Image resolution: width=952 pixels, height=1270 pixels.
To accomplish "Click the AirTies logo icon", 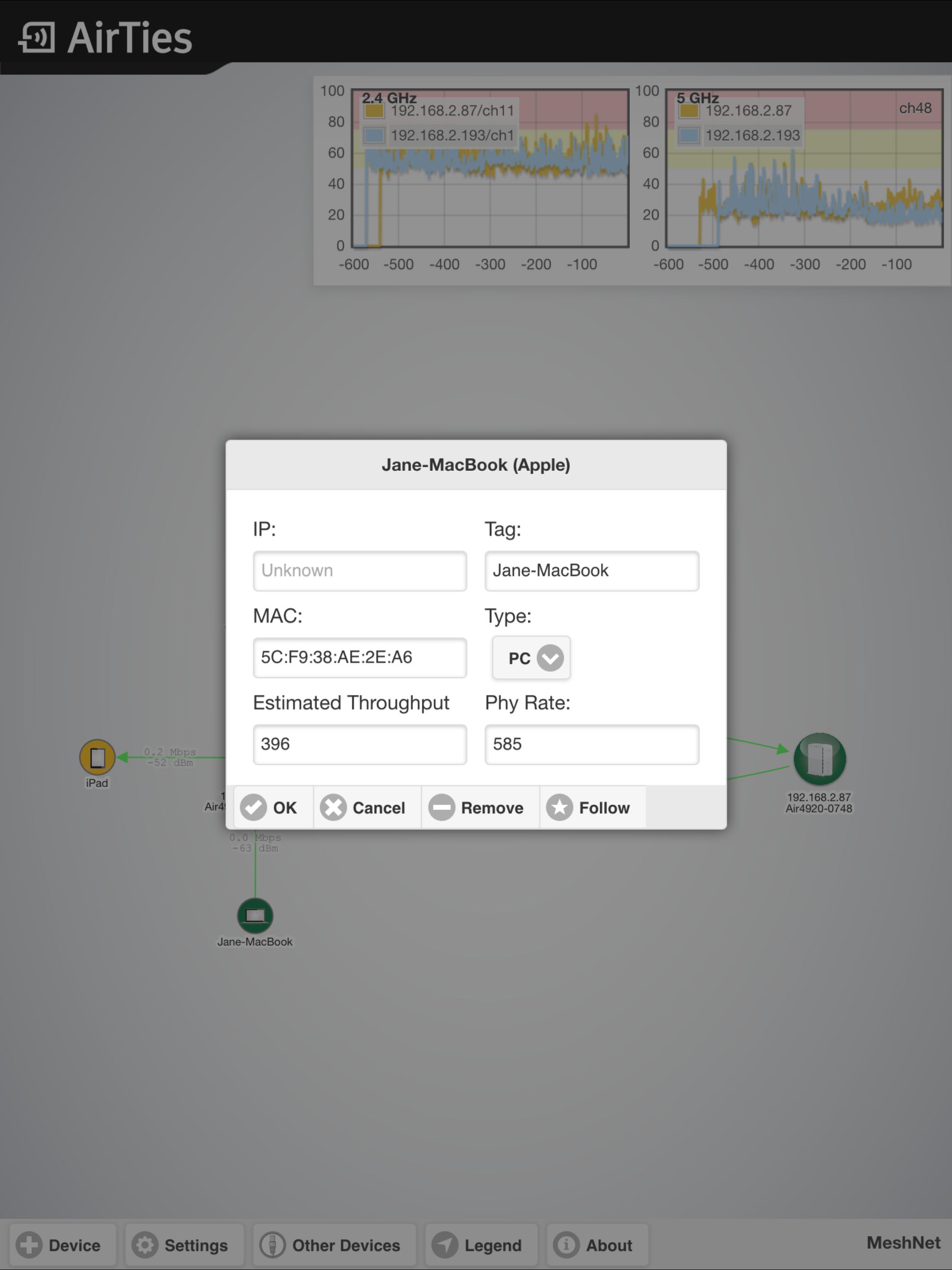I will [x=37, y=38].
